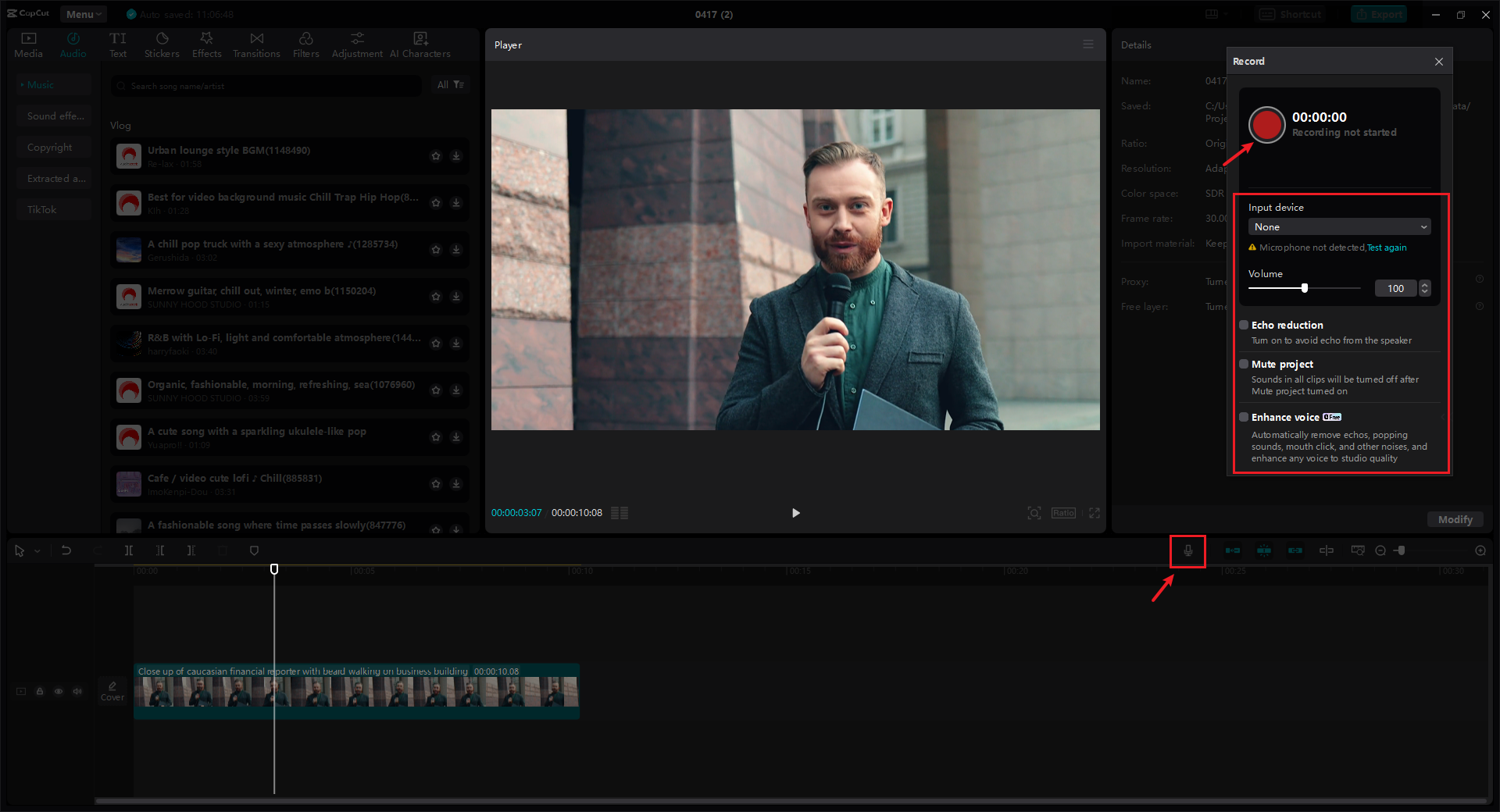
Task: Switch to the Transitions panel
Action: click(x=256, y=44)
